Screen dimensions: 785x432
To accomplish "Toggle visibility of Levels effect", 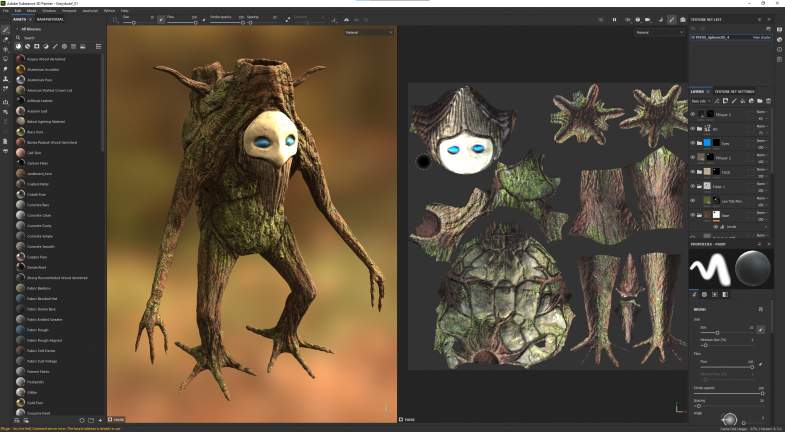I will click(x=716, y=227).
